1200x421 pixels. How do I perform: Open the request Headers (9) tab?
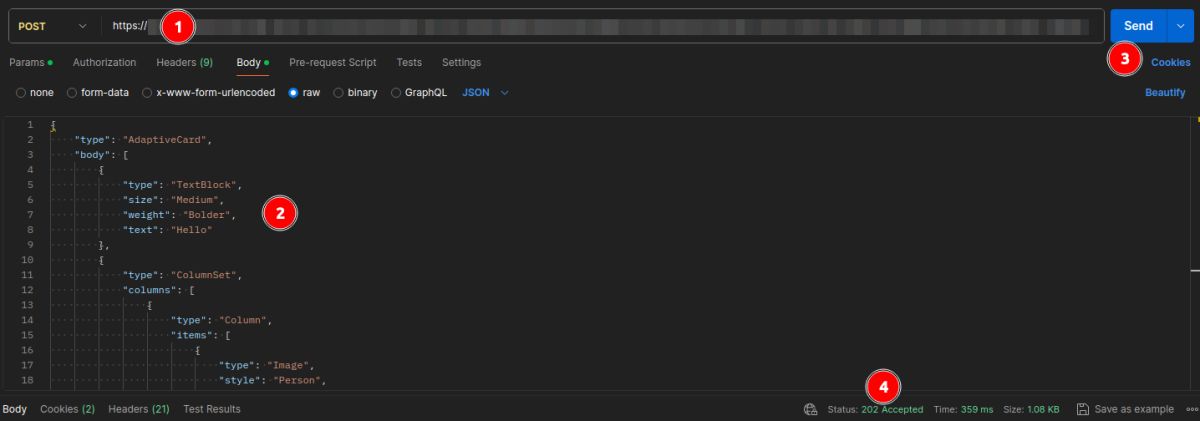[x=184, y=62]
